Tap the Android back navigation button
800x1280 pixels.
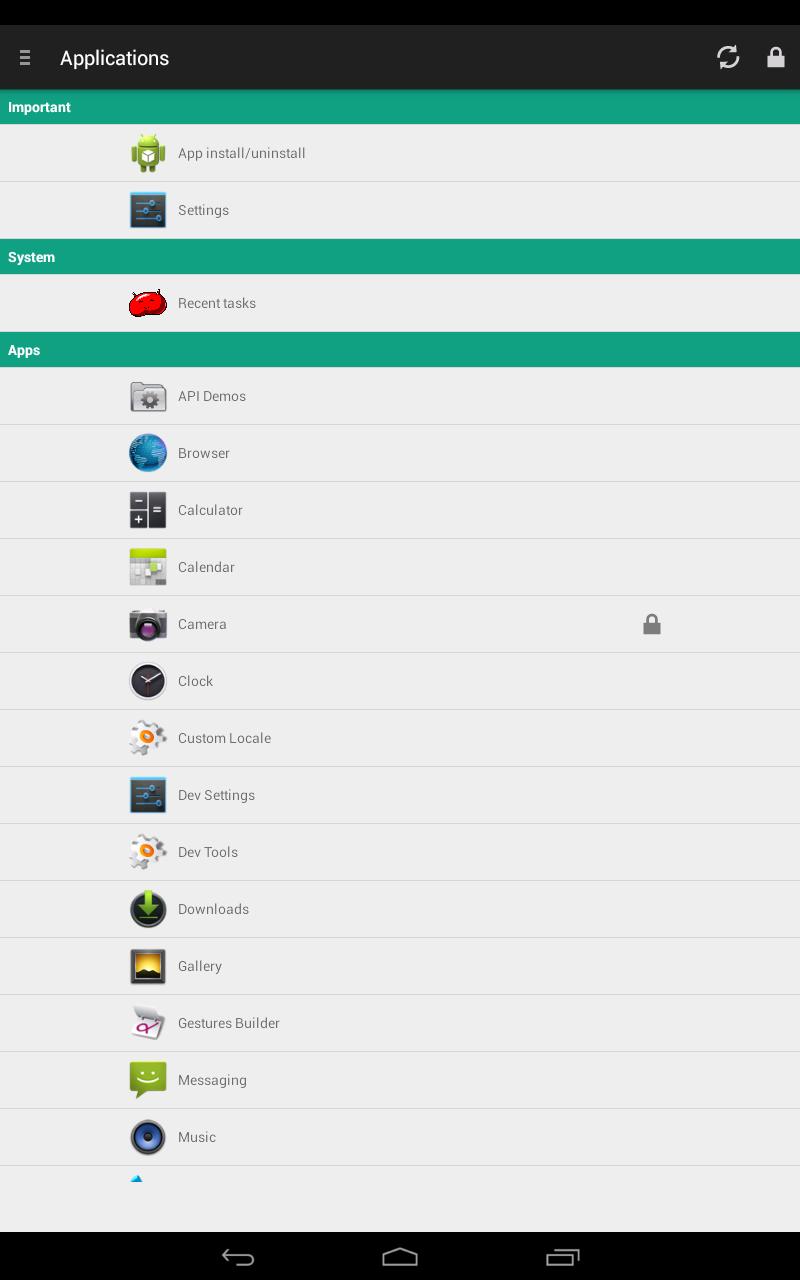pos(238,1257)
